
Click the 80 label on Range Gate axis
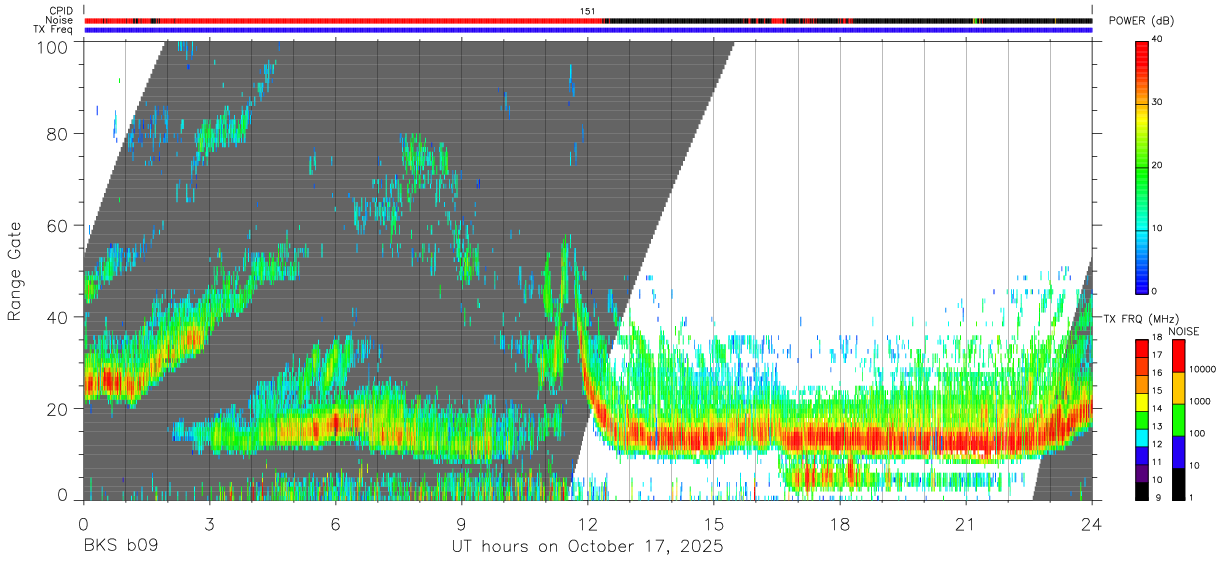coord(56,133)
